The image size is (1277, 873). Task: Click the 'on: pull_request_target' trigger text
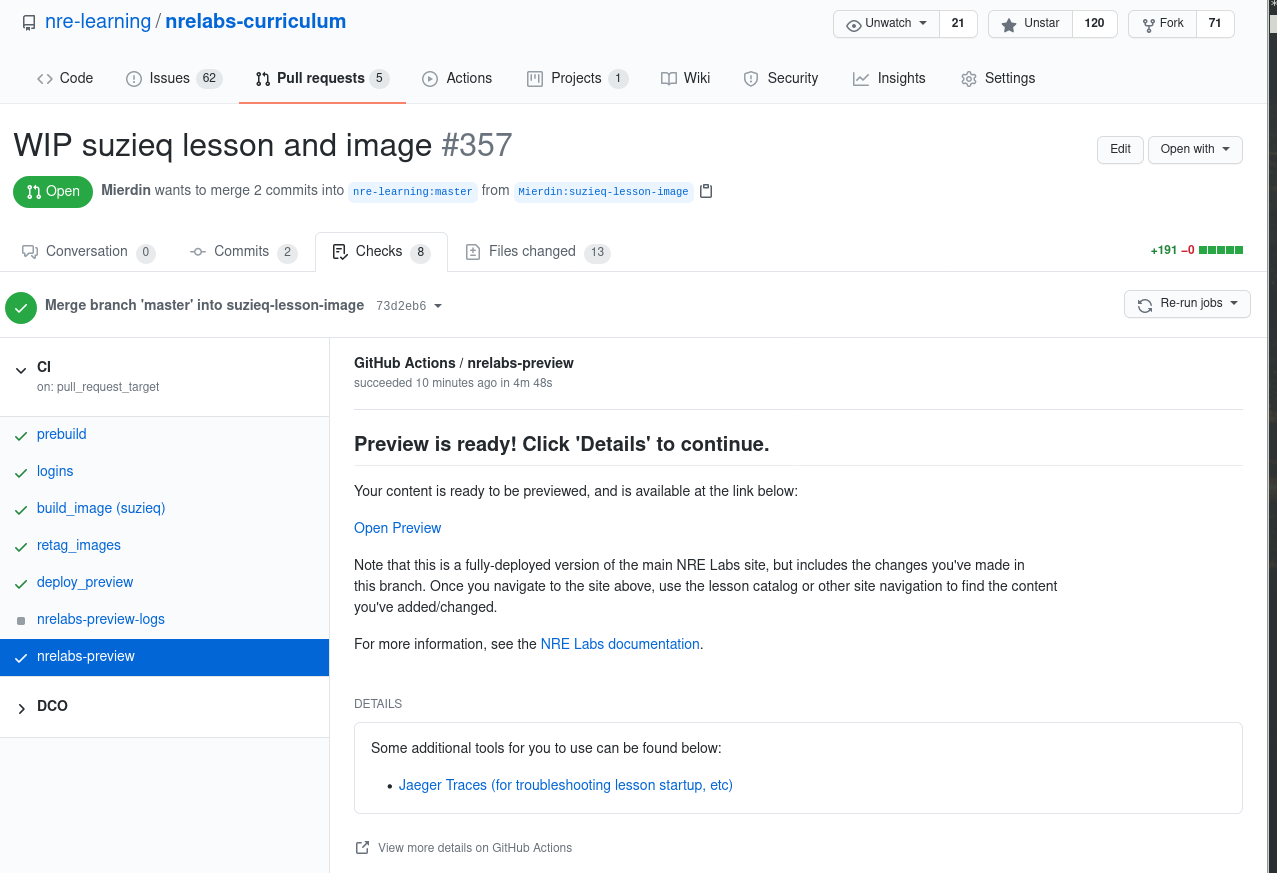pyautogui.click(x=98, y=386)
